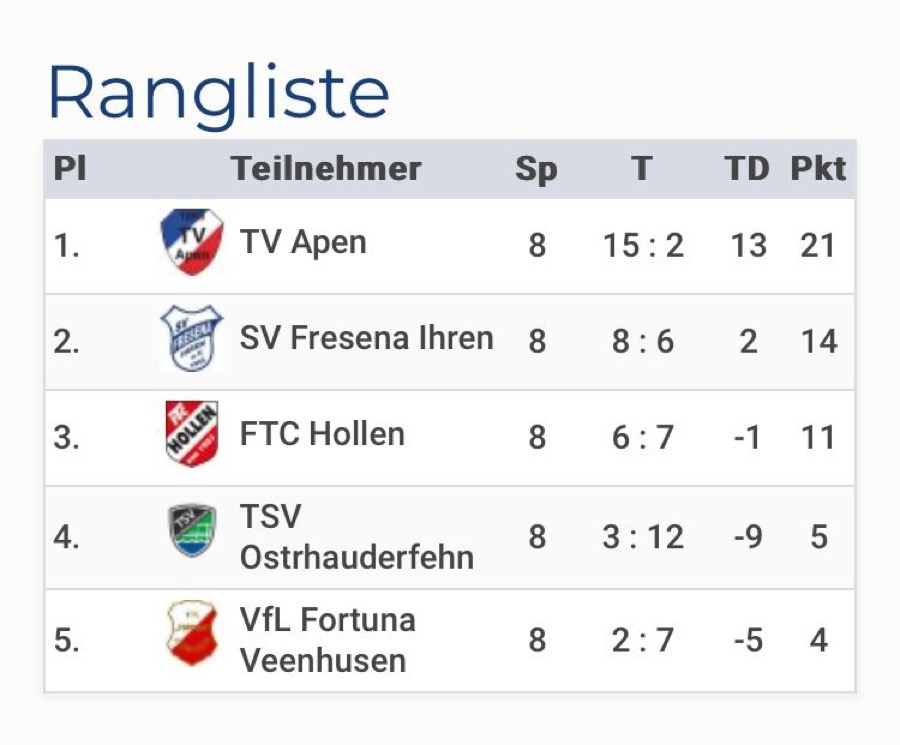Image resolution: width=900 pixels, height=745 pixels.
Task: Click the FTC Hollen club logo
Action: click(192, 434)
